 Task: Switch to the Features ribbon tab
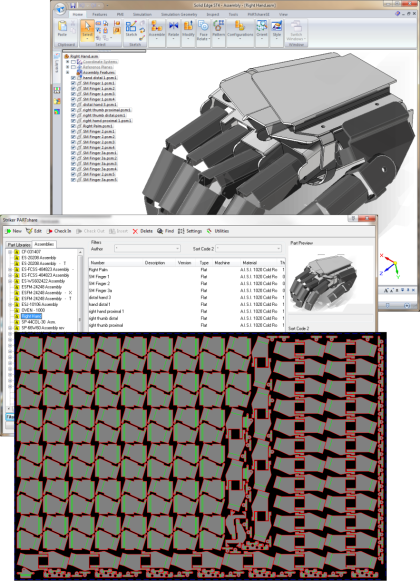point(100,14)
